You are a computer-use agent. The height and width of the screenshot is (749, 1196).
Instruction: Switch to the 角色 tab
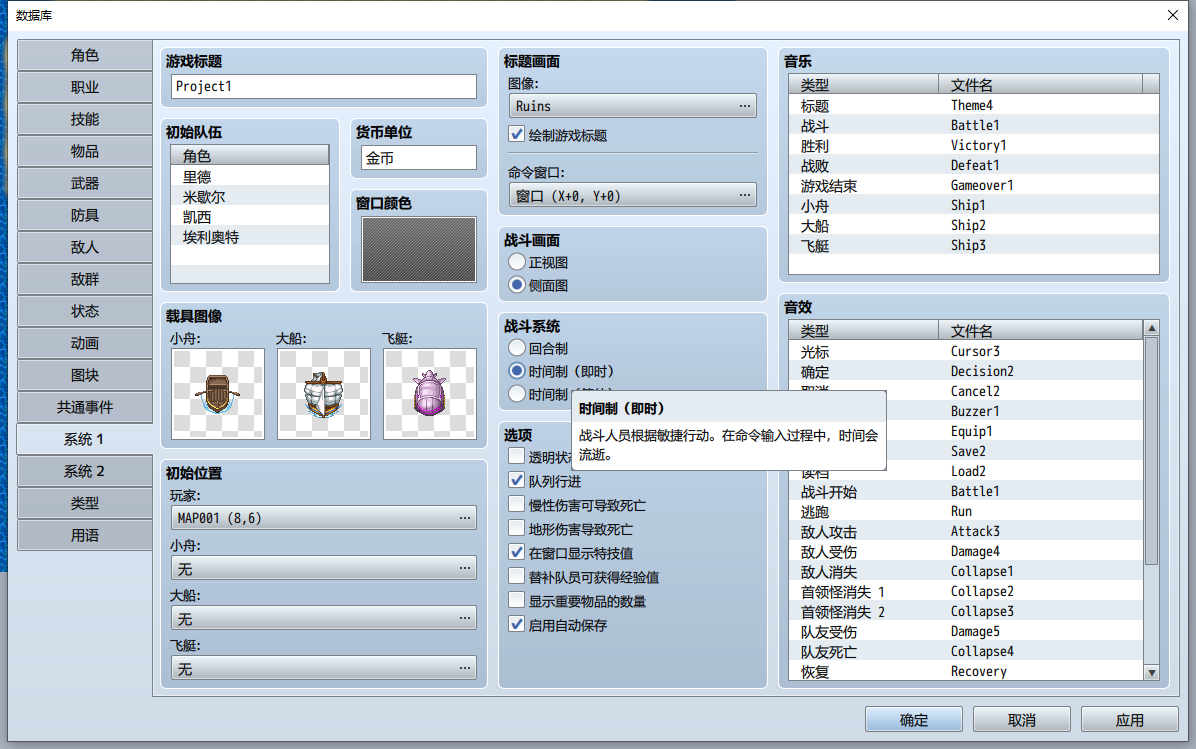tap(85, 55)
